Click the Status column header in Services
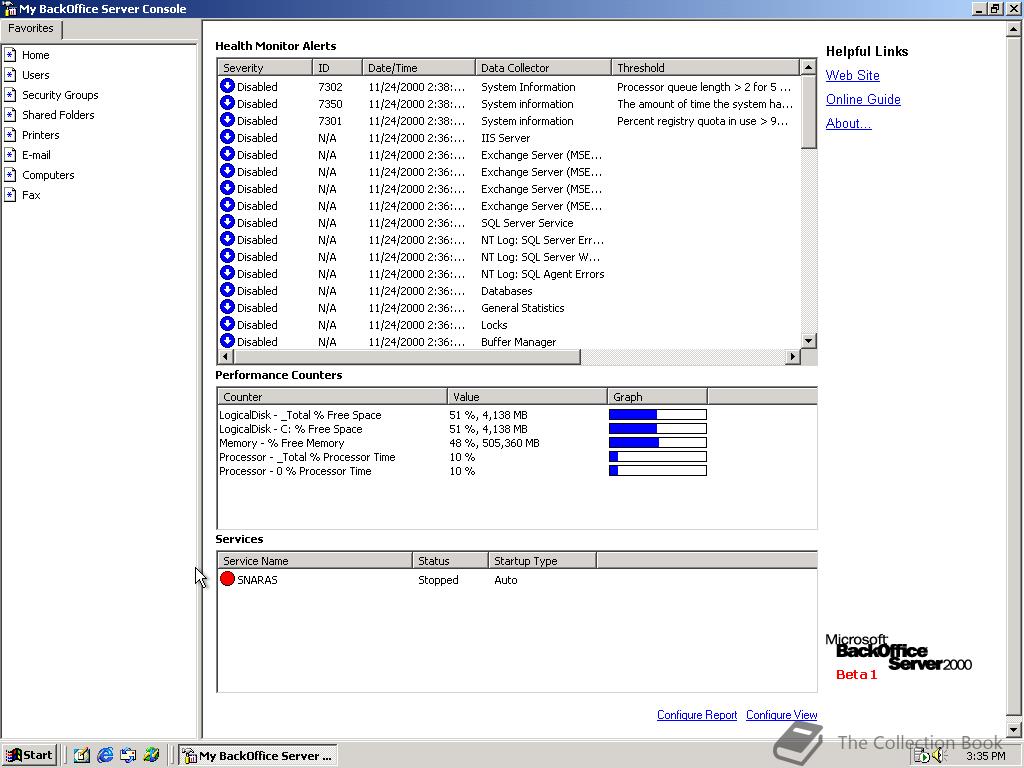Screen dimensions: 1024x768 point(450,561)
